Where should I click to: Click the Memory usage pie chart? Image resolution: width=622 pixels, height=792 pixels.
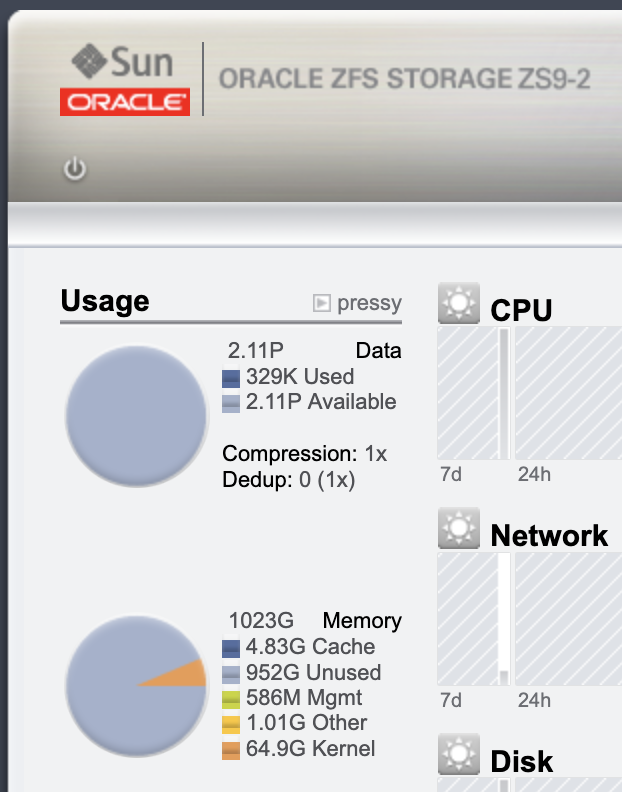coord(136,686)
